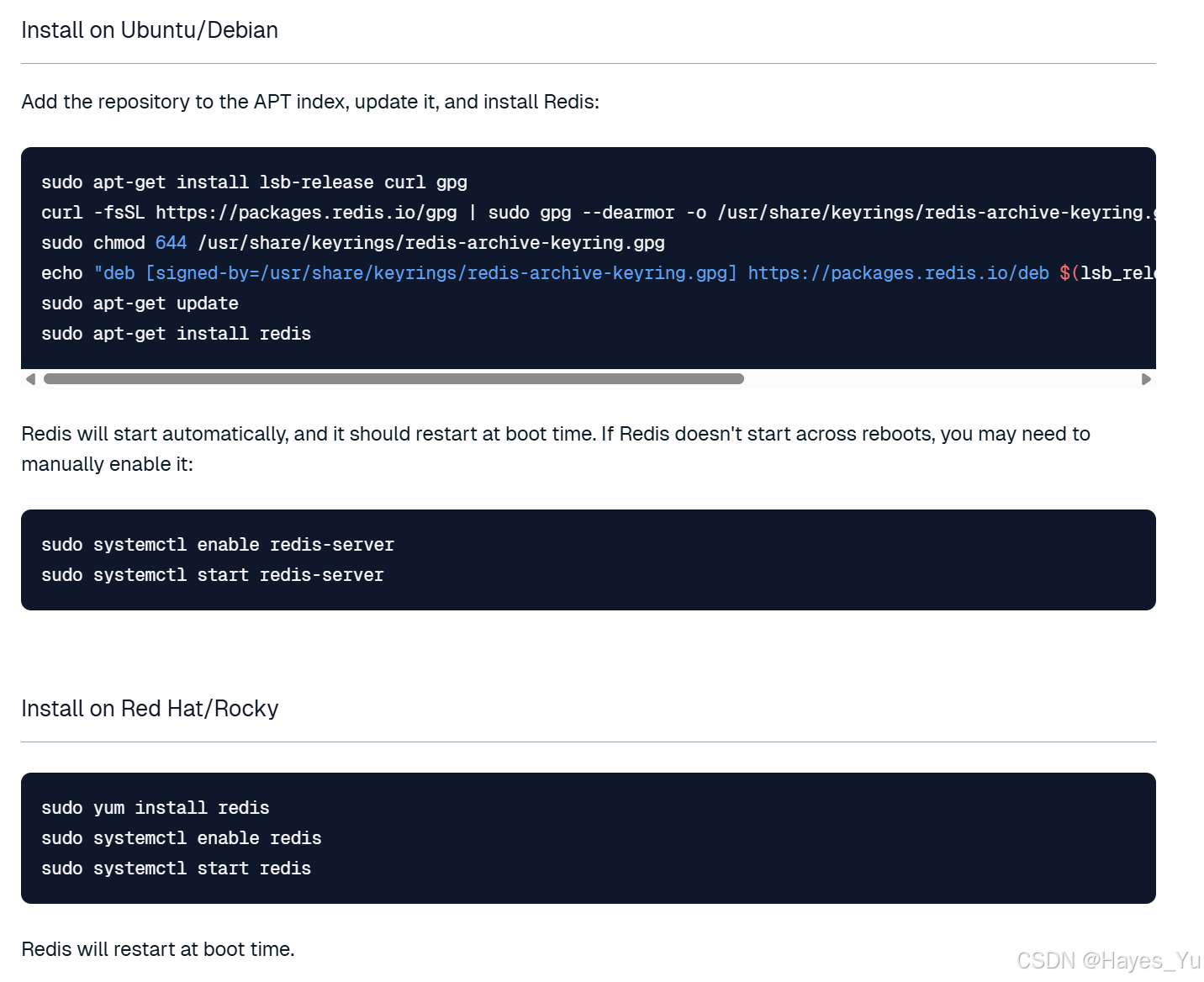This screenshot has width=1204, height=982.
Task: Click the 'sudo systemctl enable redis' line
Action: (x=182, y=838)
